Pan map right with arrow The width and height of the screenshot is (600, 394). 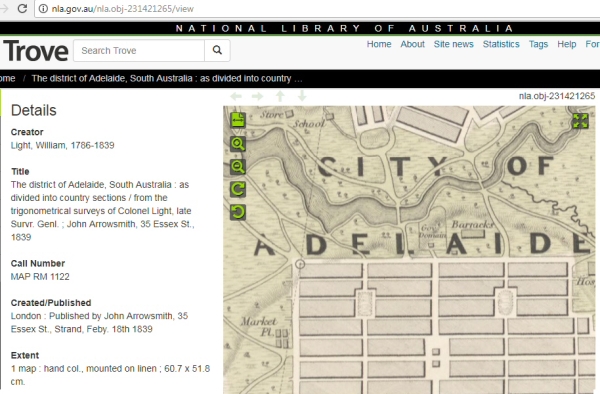click(x=258, y=96)
